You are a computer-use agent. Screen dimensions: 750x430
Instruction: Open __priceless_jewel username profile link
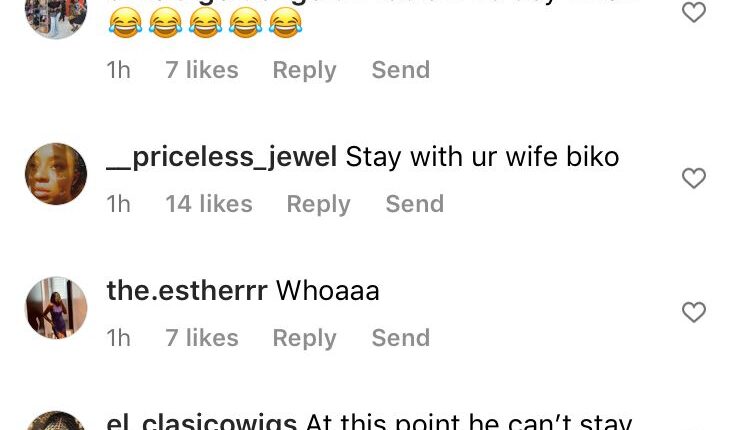point(221,157)
